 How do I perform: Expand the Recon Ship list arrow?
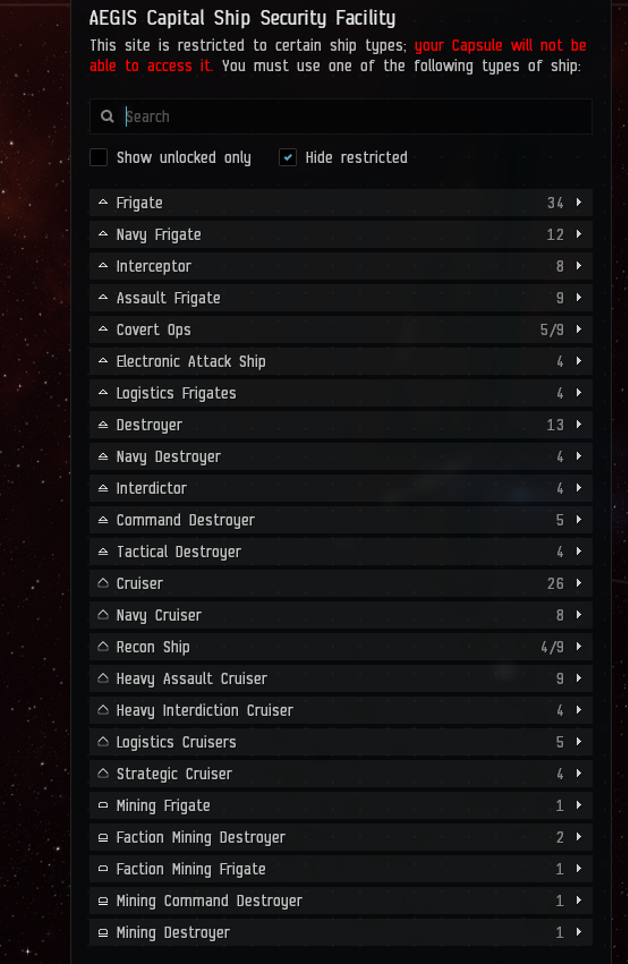(x=579, y=647)
